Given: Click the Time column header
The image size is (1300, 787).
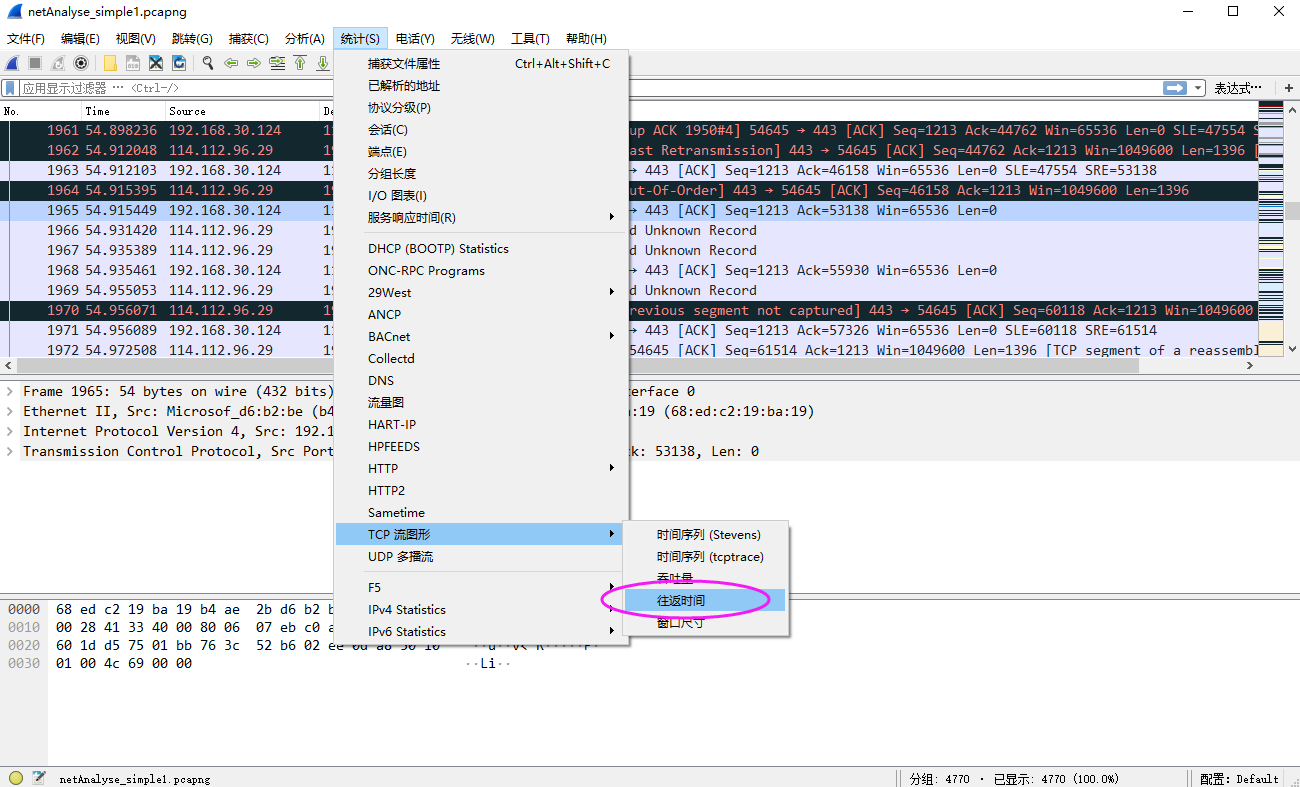Looking at the screenshot, I should tap(122, 111).
